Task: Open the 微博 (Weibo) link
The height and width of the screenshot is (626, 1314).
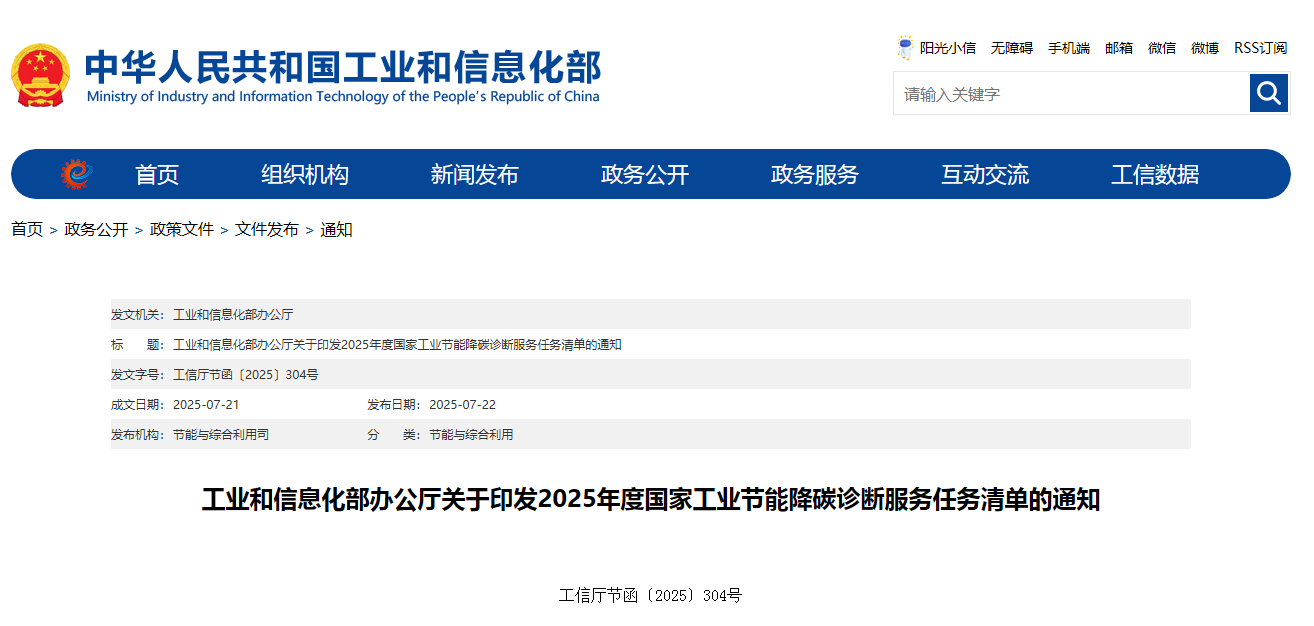Action: (1204, 47)
